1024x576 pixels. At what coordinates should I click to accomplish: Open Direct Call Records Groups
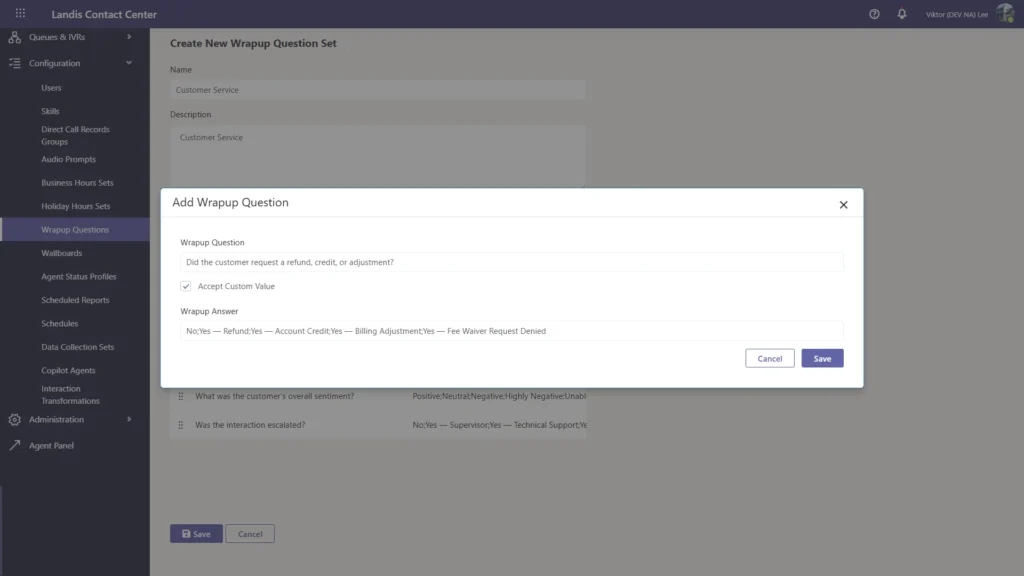click(x=75, y=135)
